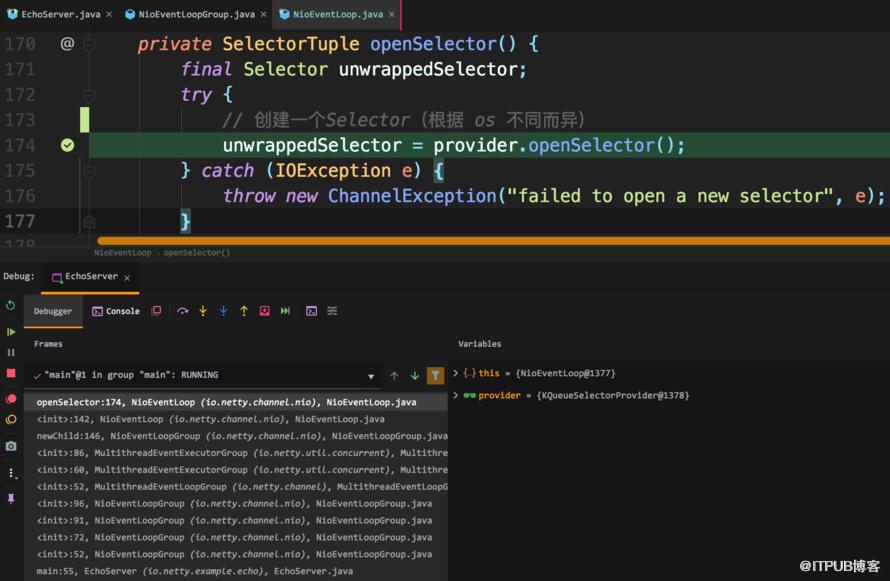The height and width of the screenshot is (581, 890).
Task: Collapse the try block fold at line 172
Action: coord(89,94)
